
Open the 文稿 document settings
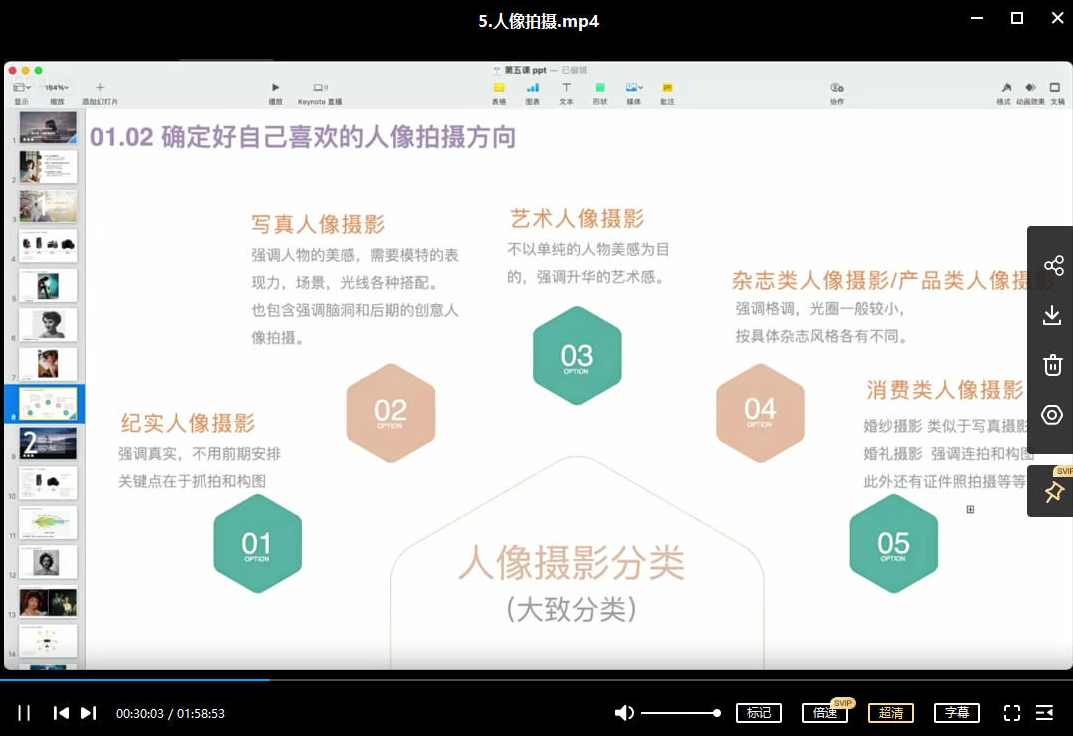1054,88
